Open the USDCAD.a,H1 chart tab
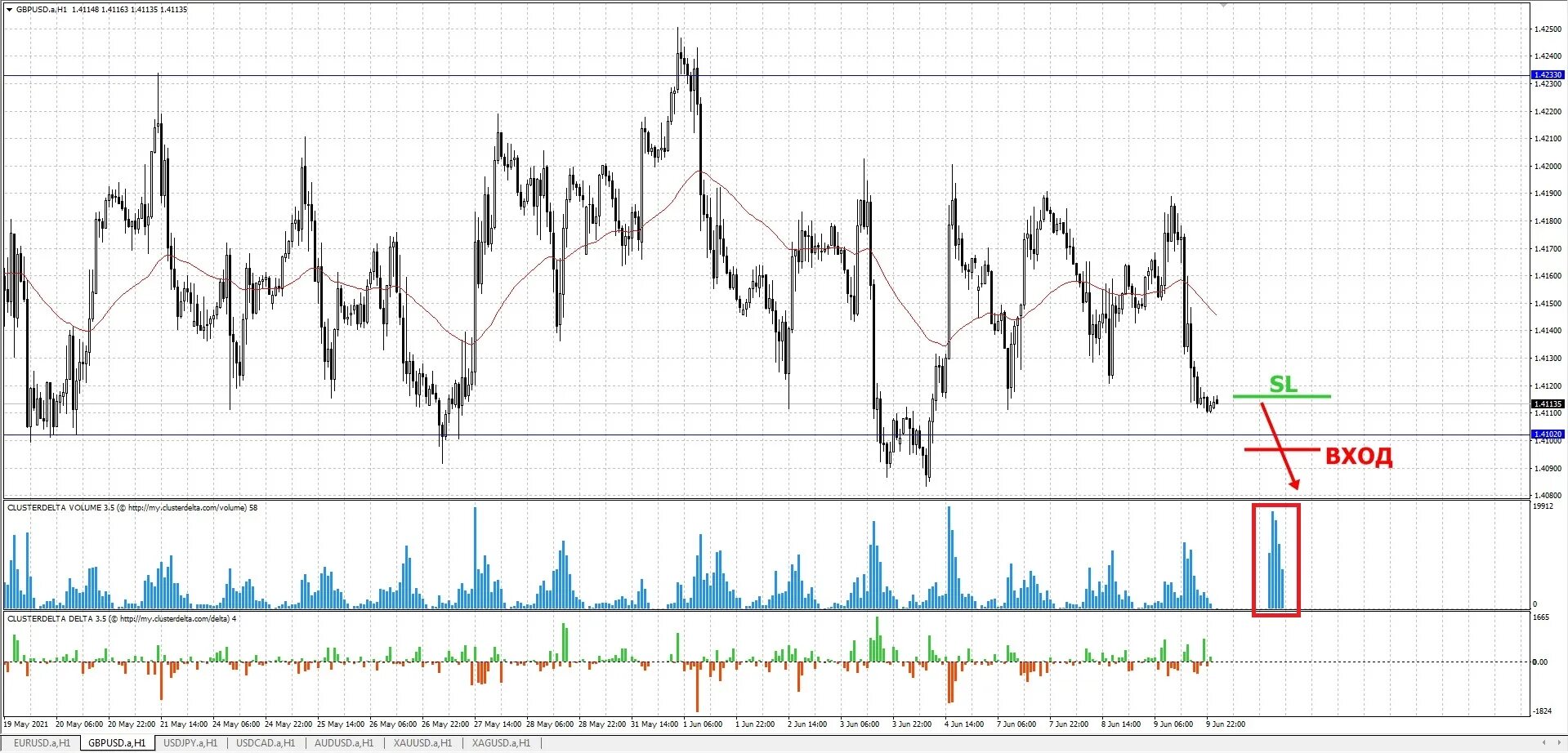This screenshot has width=1568, height=753. pyautogui.click(x=266, y=743)
